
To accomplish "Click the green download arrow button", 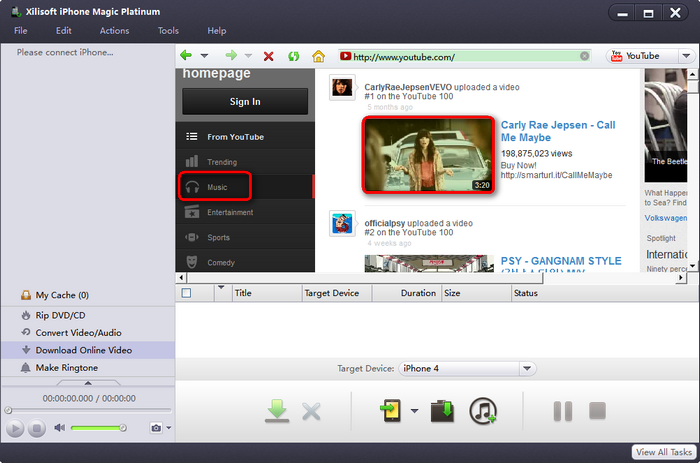I will pyautogui.click(x=277, y=410).
